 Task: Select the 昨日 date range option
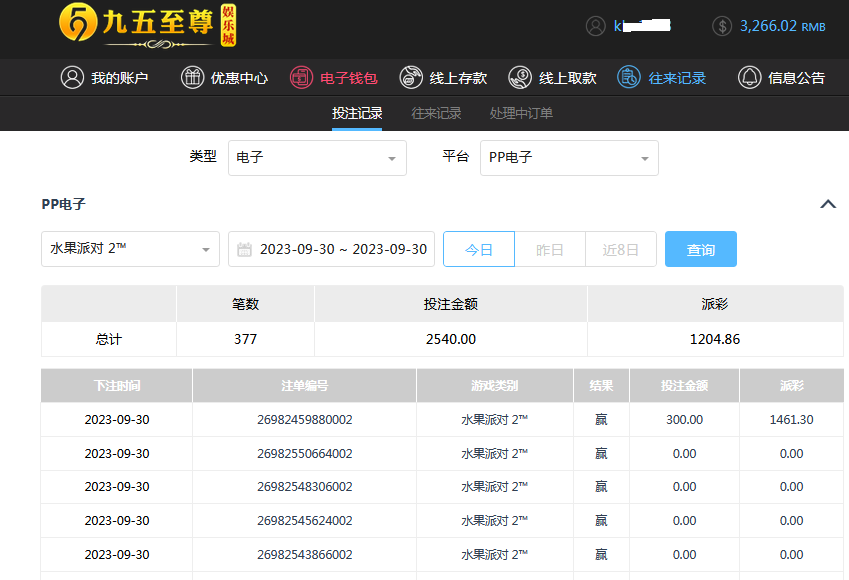(550, 249)
